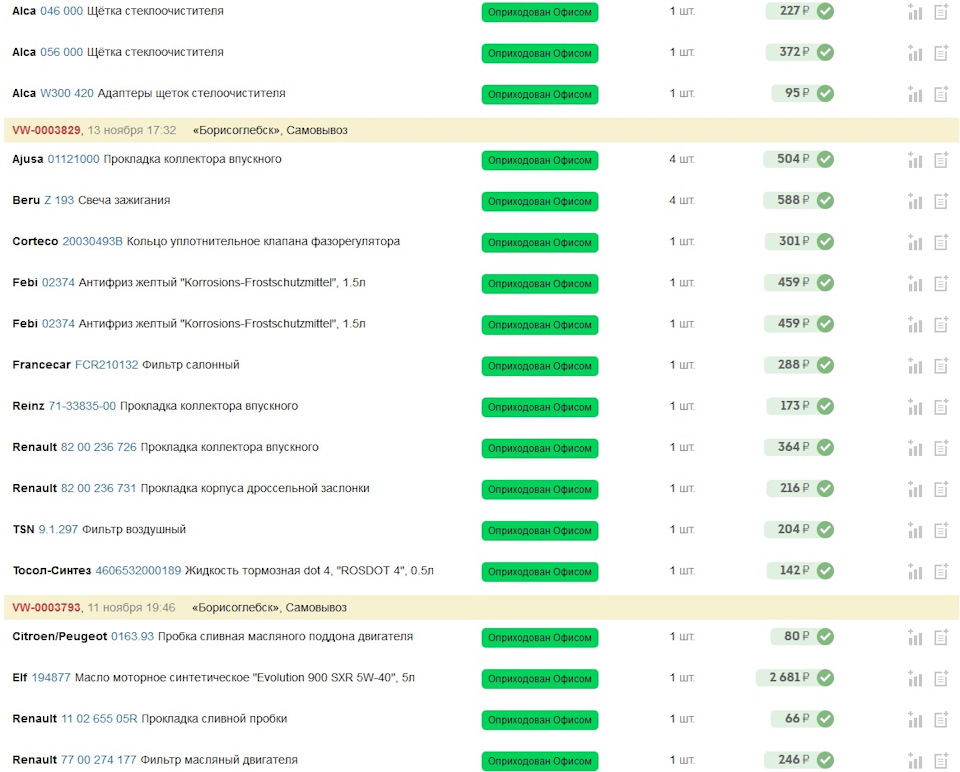Image resolution: width=960 pixels, height=772 pixels.
Task: Open part number 82 00 236 726 link
Action: pyautogui.click(x=99, y=447)
